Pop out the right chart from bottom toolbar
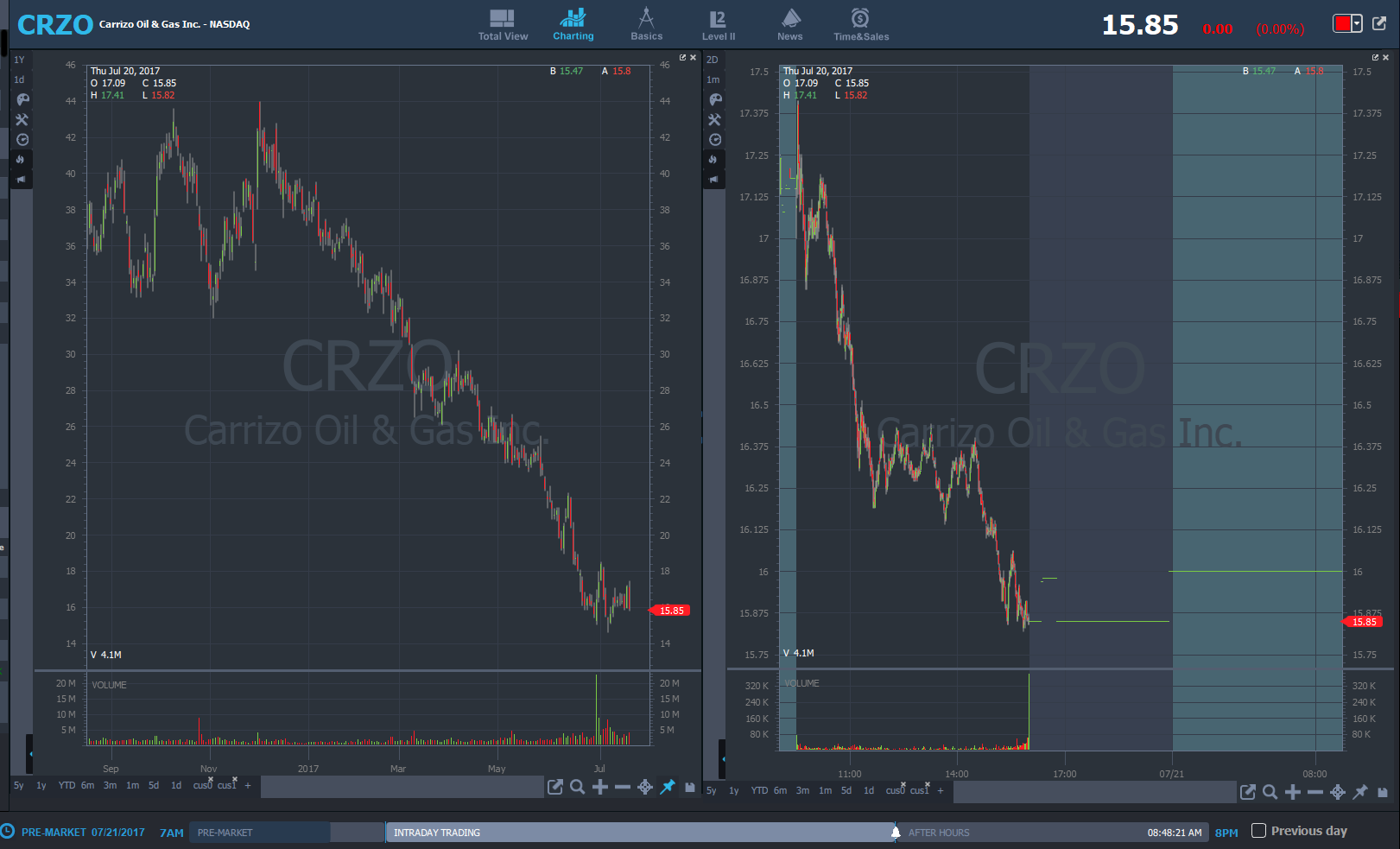The height and width of the screenshot is (849, 1400). point(1248,792)
